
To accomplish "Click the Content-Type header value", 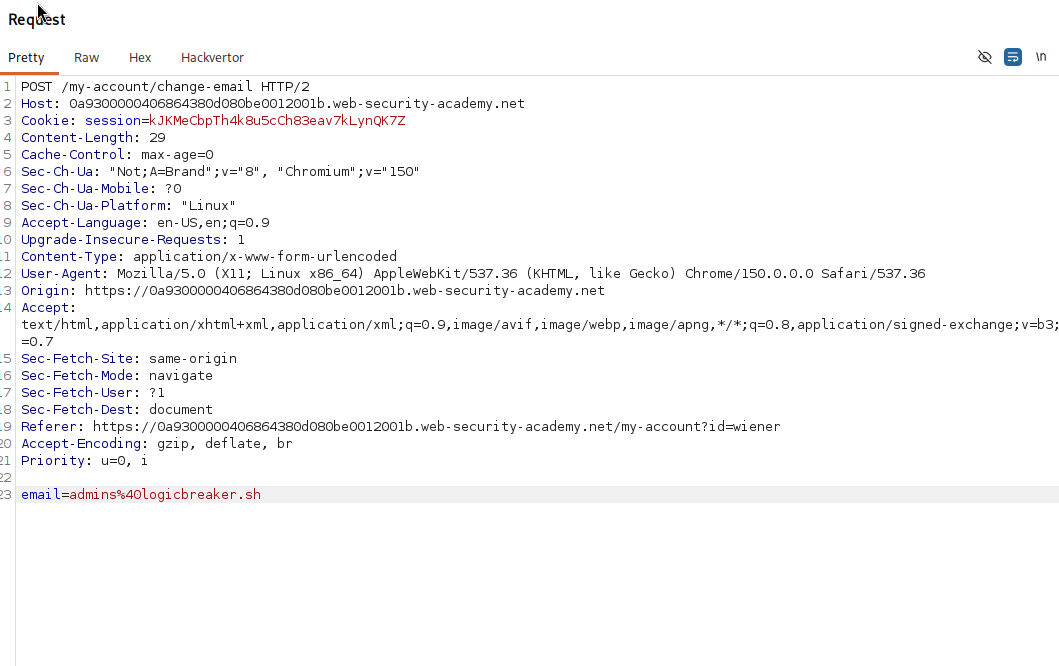I will (265, 257).
